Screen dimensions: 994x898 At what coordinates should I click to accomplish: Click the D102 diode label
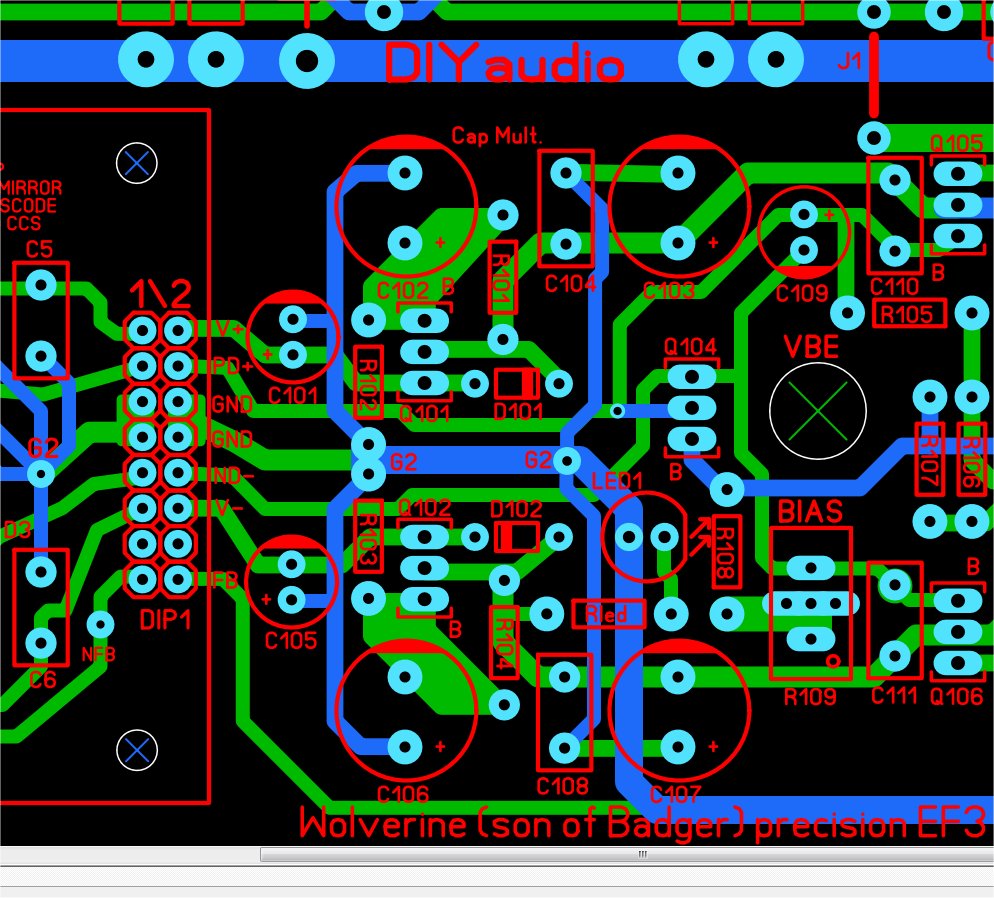(516, 510)
